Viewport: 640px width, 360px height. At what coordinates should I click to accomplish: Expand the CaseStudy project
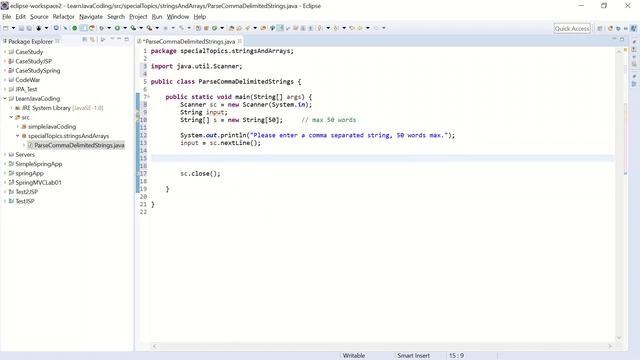coord(5,52)
